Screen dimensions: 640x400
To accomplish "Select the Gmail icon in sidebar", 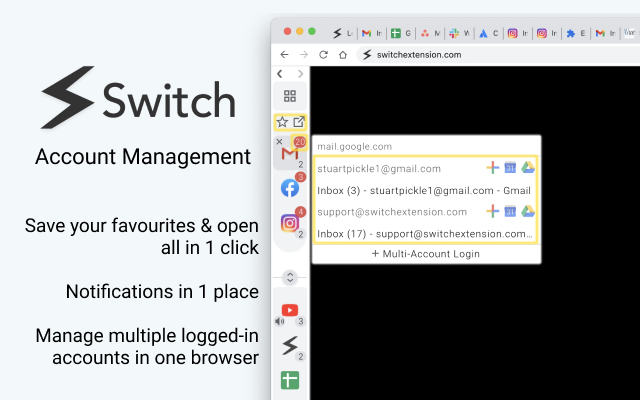I will click(x=289, y=154).
